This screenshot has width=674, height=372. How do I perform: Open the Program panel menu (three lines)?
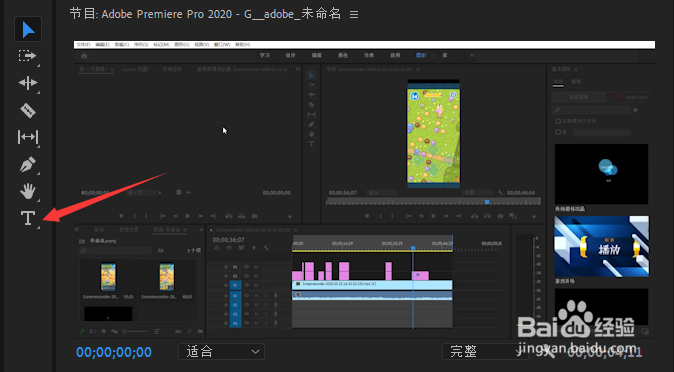pos(354,15)
